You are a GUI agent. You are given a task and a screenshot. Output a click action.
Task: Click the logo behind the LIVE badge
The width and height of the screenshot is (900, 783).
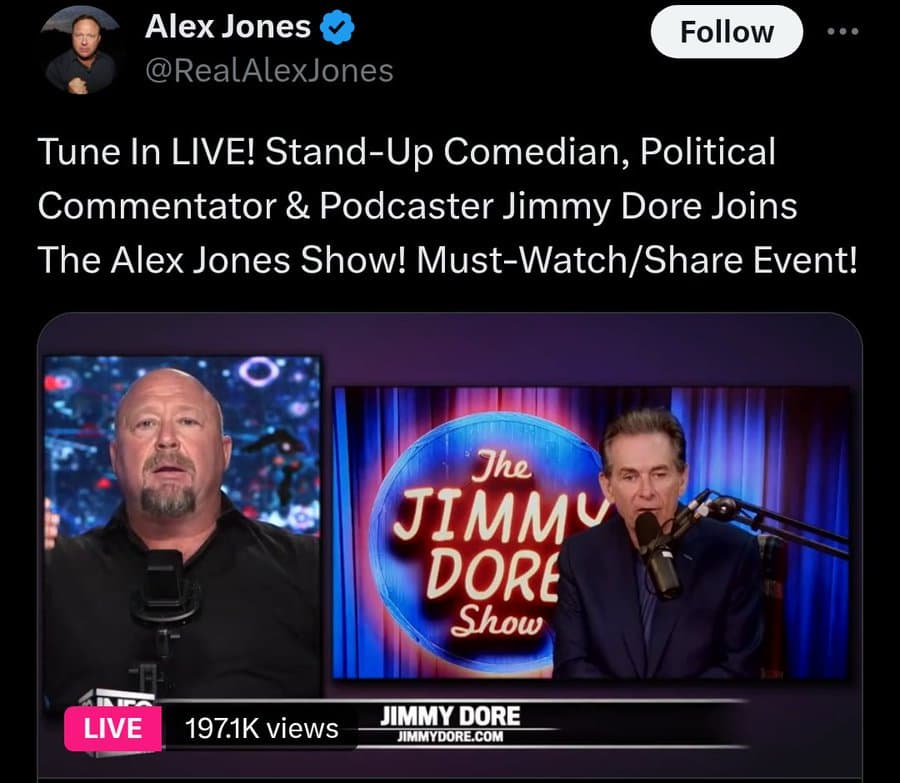tap(118, 697)
